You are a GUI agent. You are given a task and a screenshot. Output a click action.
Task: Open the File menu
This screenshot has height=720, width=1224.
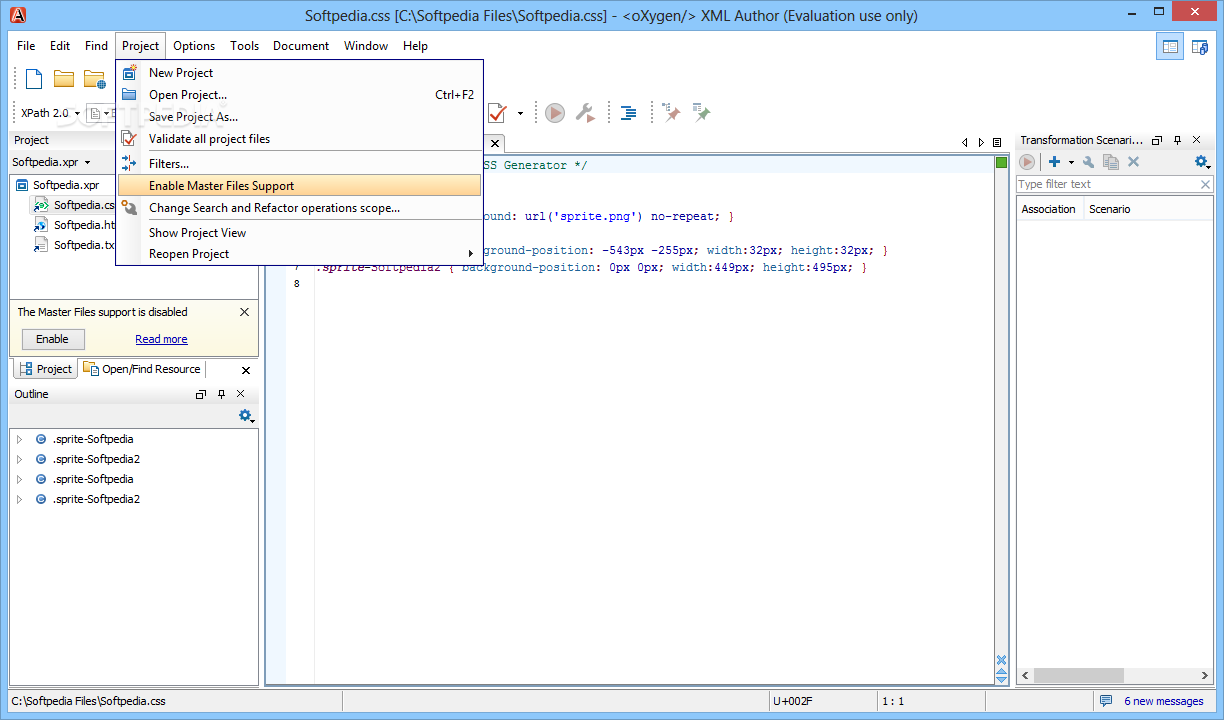(x=26, y=46)
